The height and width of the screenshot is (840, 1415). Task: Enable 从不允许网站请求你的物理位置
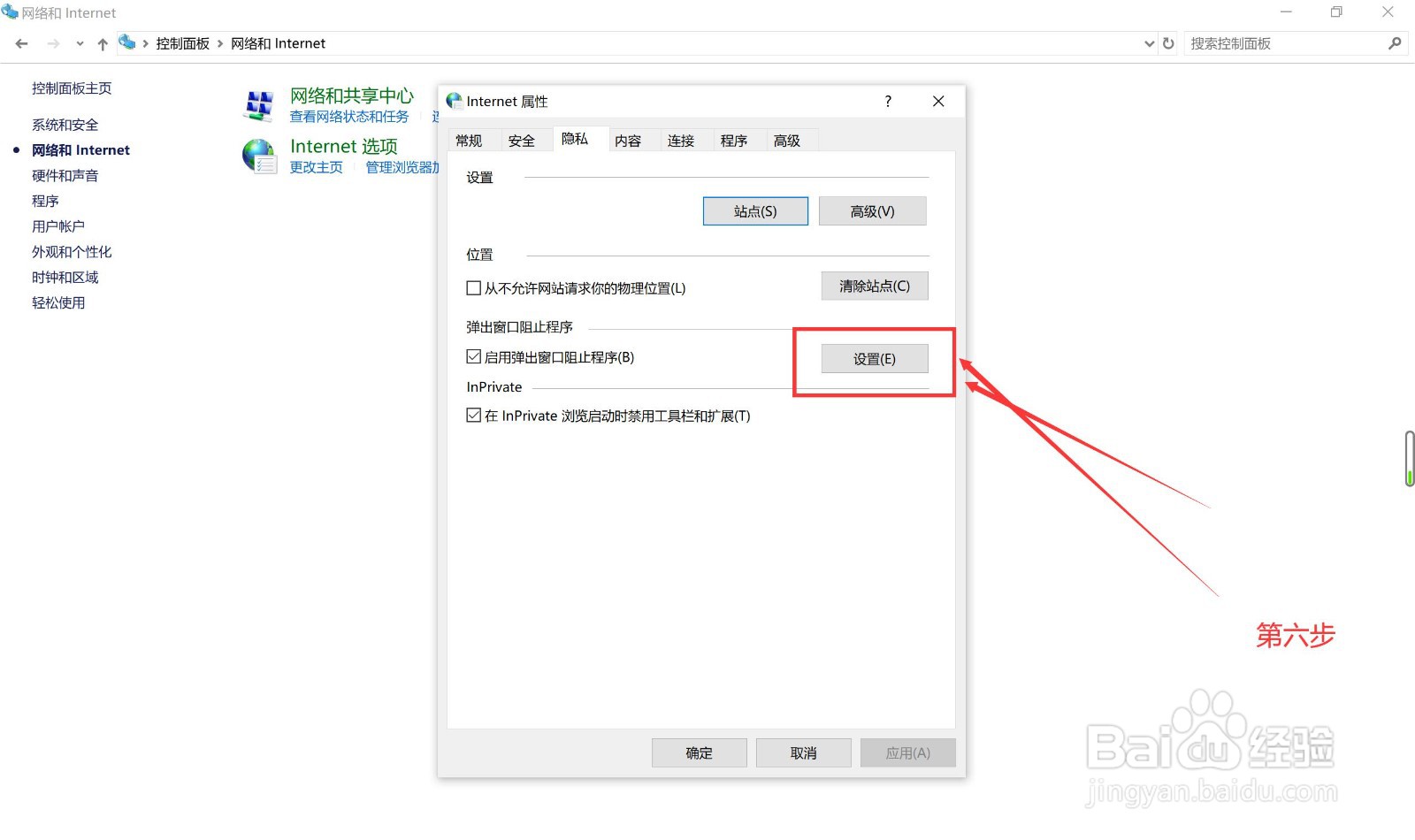[x=474, y=287]
